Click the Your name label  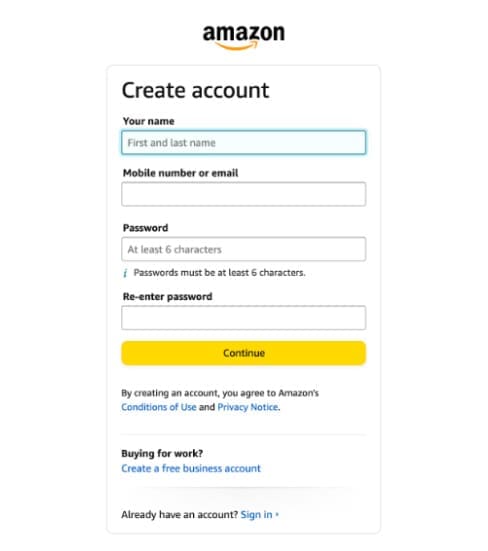click(x=149, y=121)
